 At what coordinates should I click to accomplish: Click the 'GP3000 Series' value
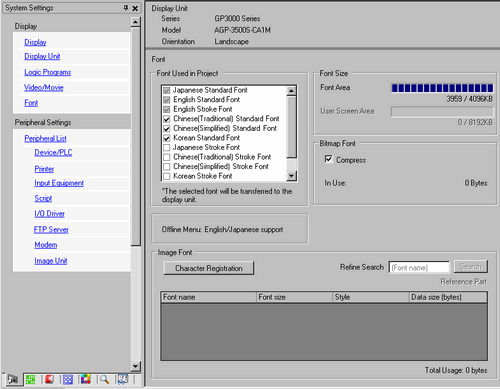[237, 19]
